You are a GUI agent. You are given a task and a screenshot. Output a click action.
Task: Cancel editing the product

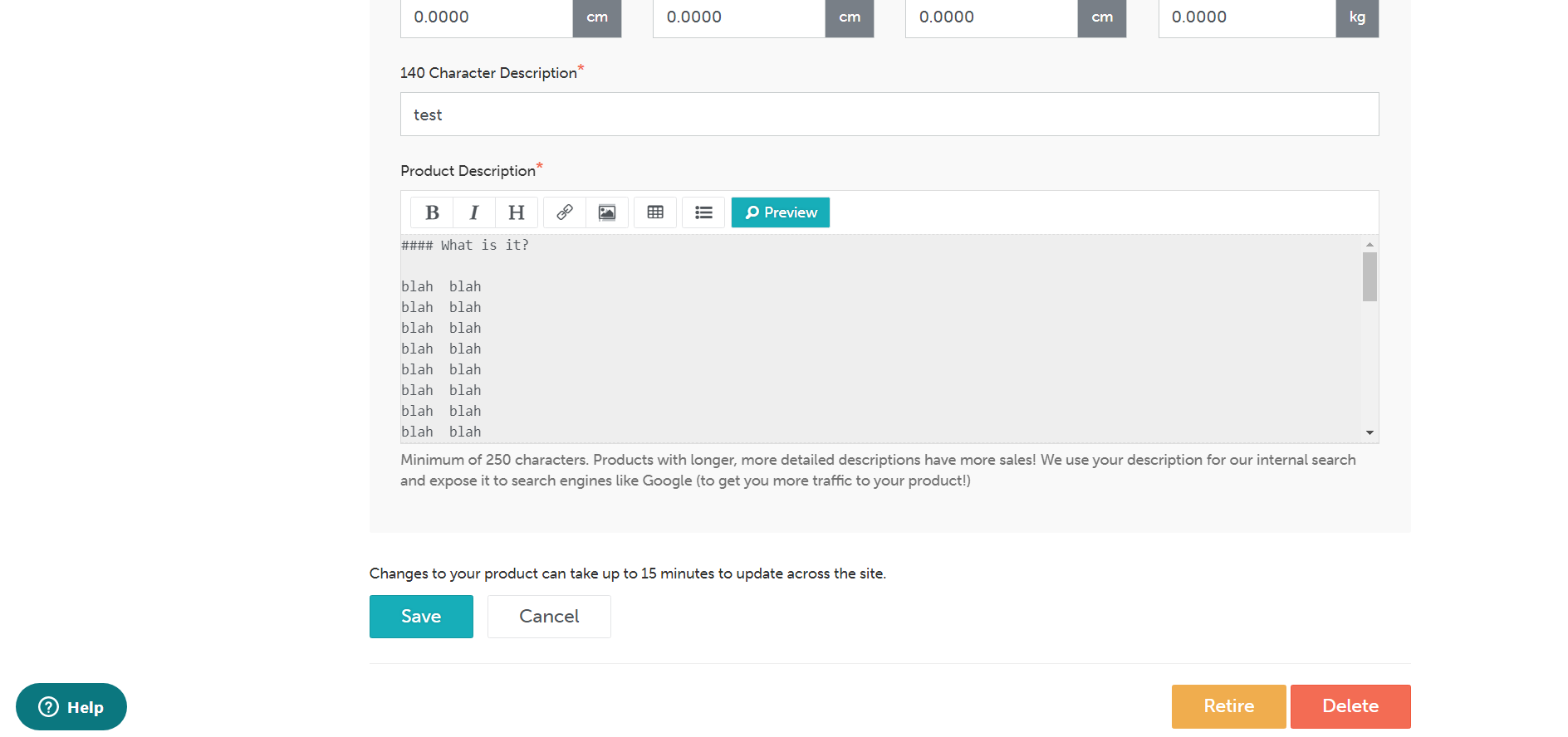click(x=549, y=617)
